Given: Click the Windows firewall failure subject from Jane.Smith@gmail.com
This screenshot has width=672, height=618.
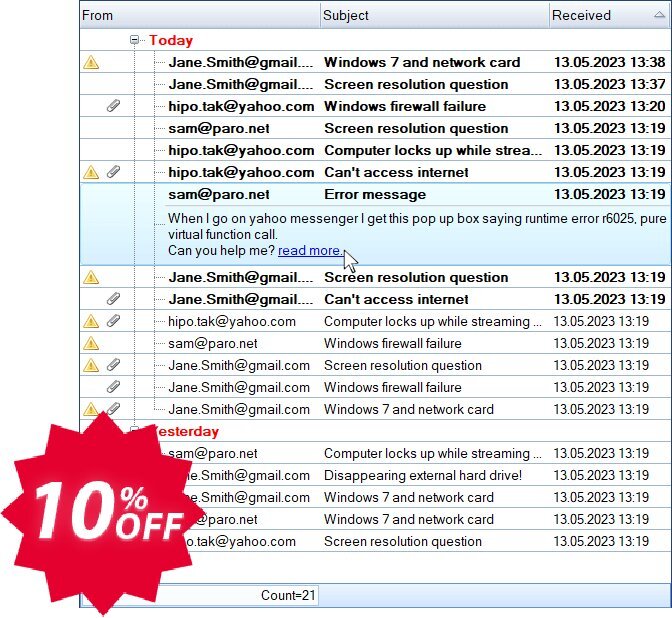Looking at the screenshot, I should pyautogui.click(x=393, y=387).
